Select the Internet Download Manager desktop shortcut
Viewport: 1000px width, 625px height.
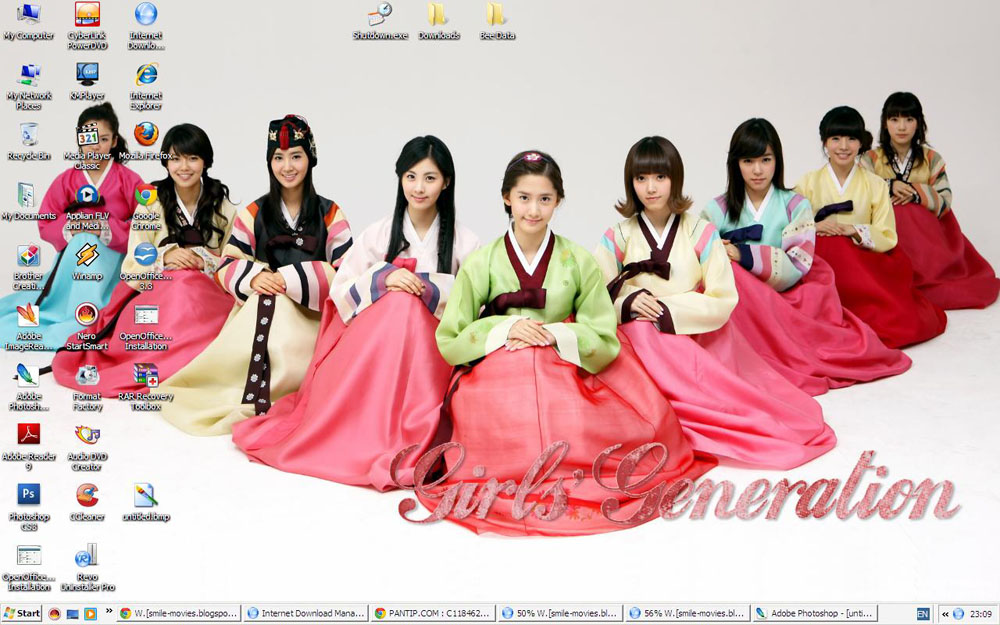point(146,26)
